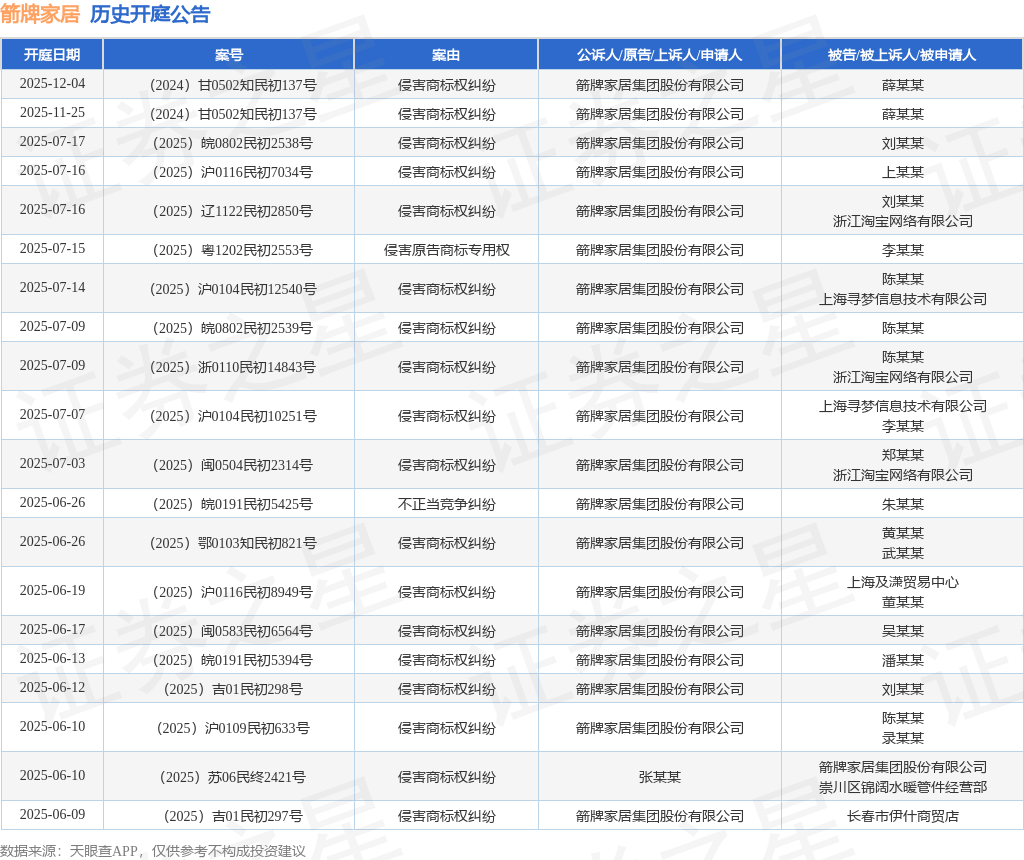Click 上海寻梦信息技术有限公司 in the 沪0104民初12540号 row
The image size is (1024, 860).
[x=903, y=298]
